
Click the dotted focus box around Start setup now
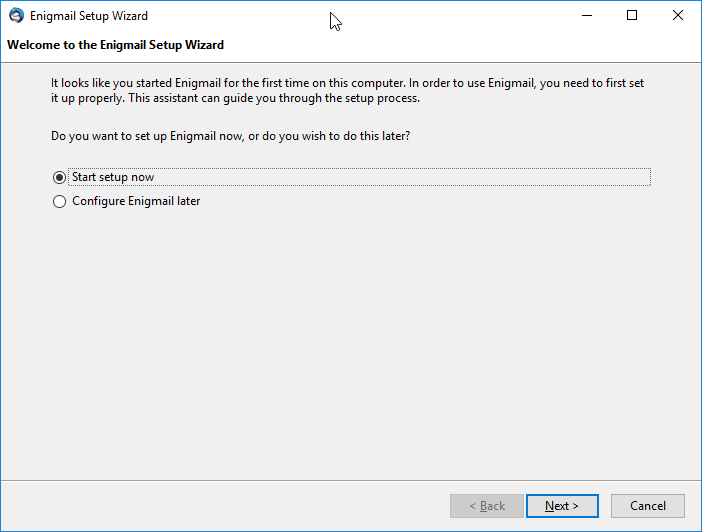pos(360,177)
